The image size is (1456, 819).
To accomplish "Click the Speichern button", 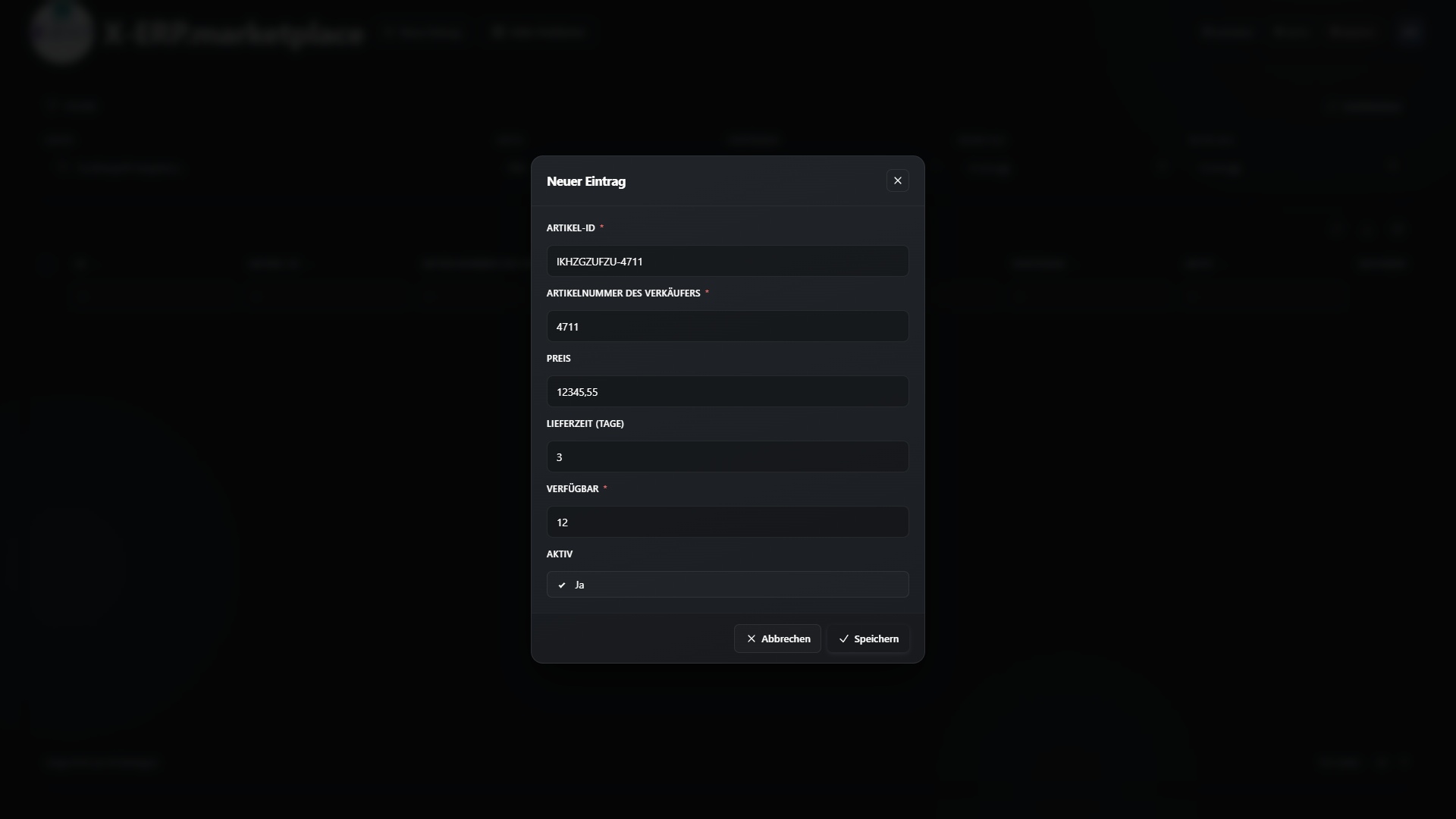I will point(868,639).
